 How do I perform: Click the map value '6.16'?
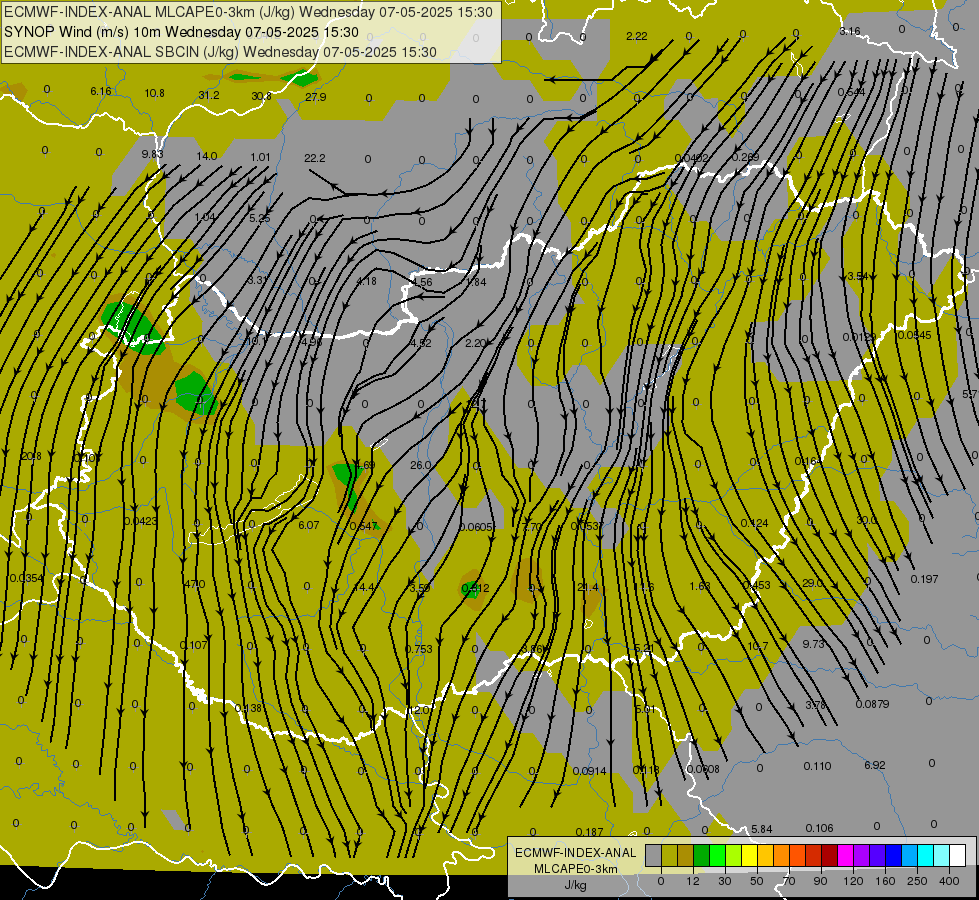(x=101, y=91)
